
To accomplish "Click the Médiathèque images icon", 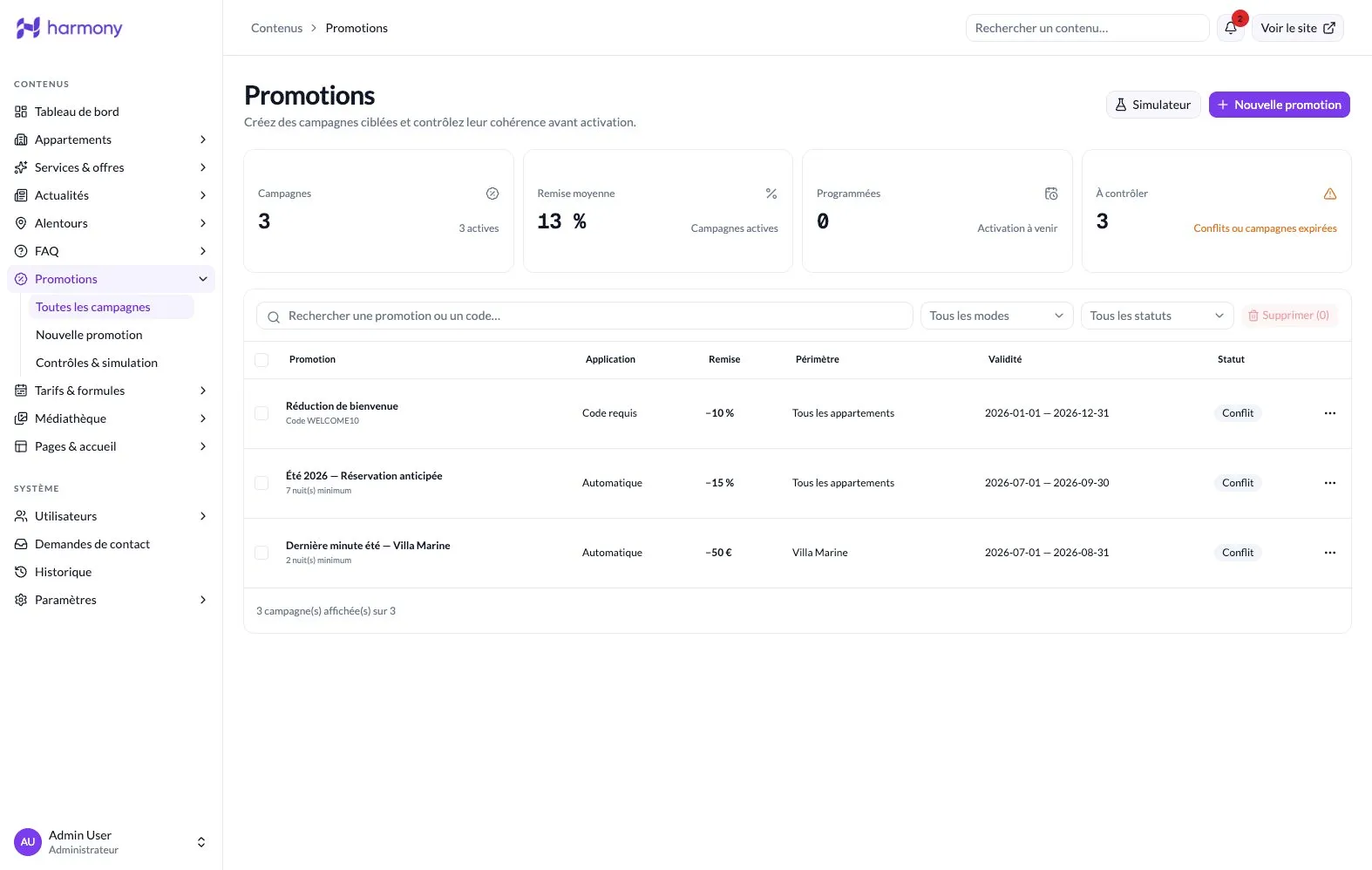I will pyautogui.click(x=21, y=418).
